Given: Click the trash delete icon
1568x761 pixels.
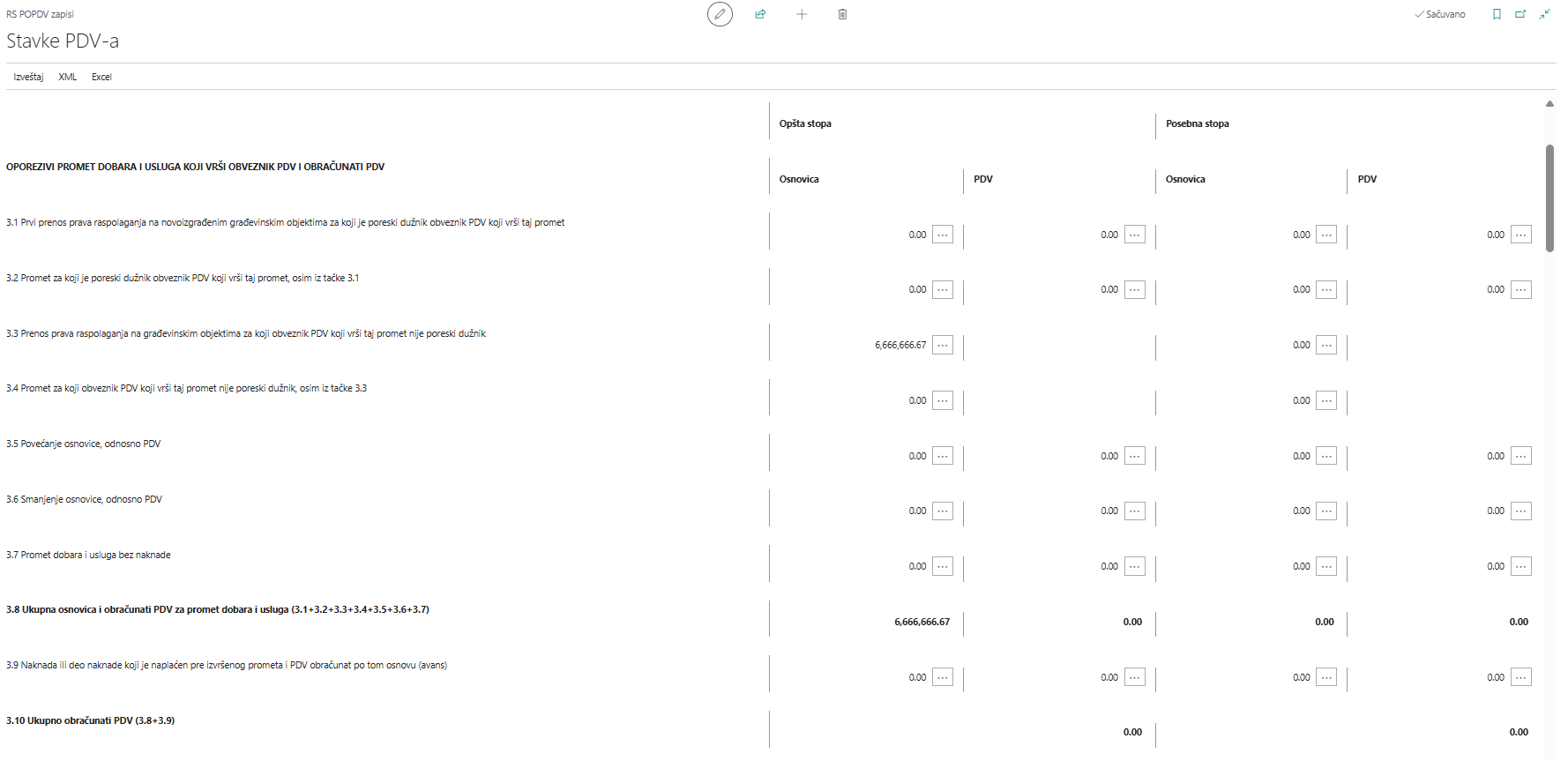Looking at the screenshot, I should [842, 14].
